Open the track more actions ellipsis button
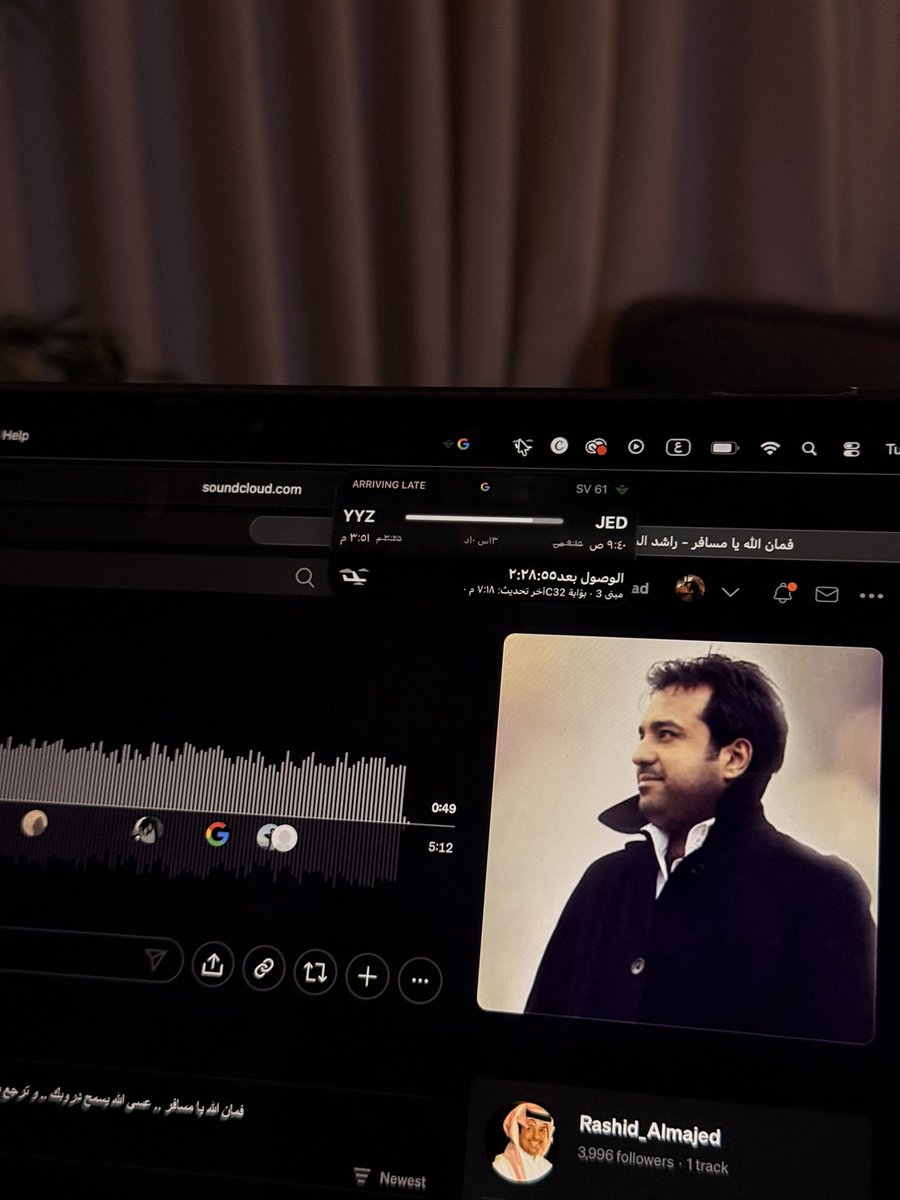The width and height of the screenshot is (900, 1200). (x=420, y=981)
